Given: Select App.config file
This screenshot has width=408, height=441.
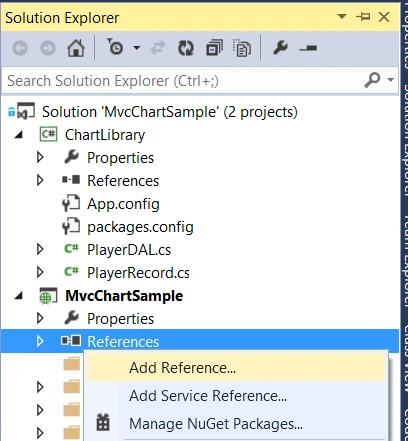Looking at the screenshot, I should (123, 204).
